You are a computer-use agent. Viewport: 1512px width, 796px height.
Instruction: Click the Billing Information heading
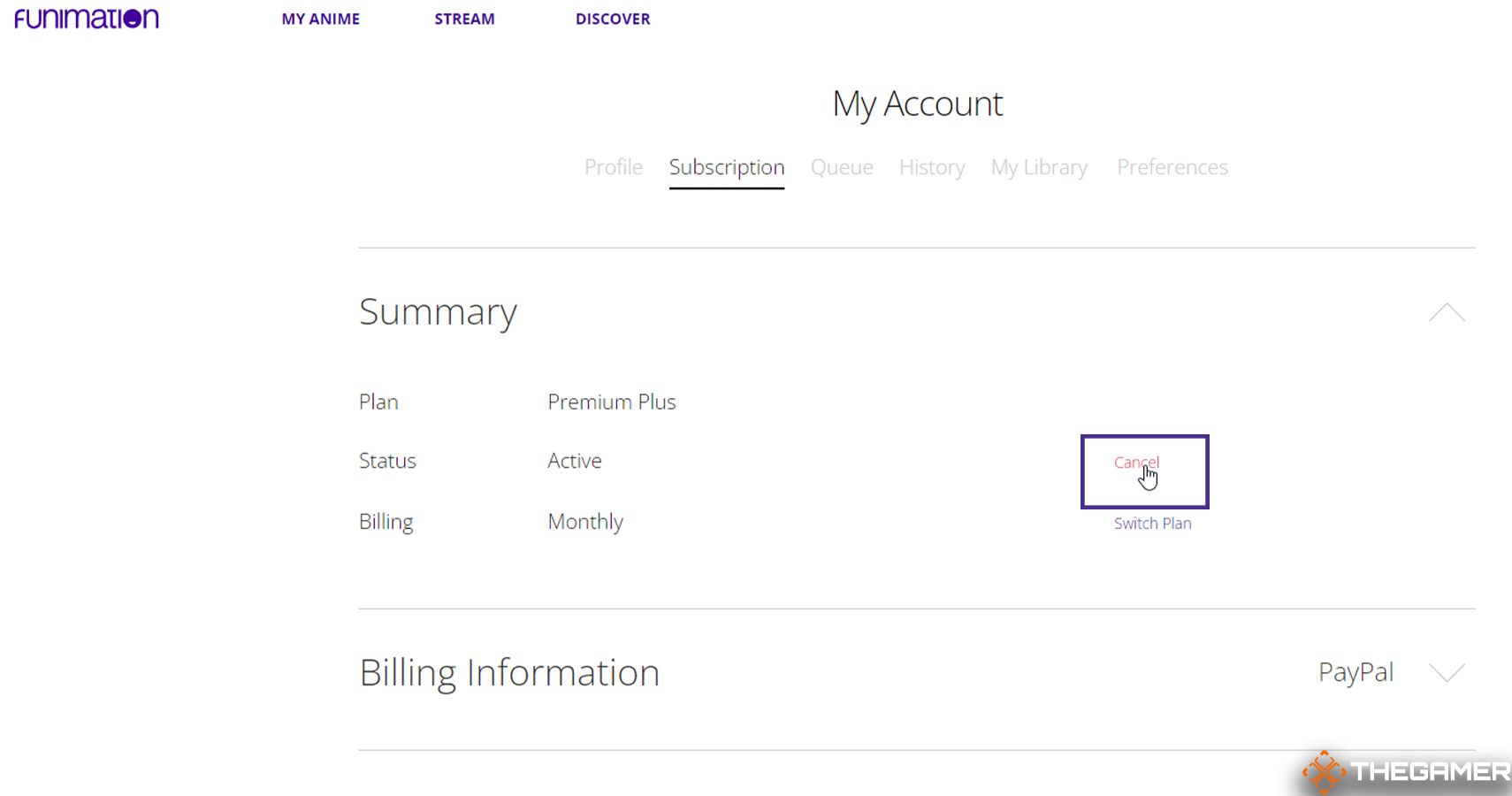[x=509, y=673]
